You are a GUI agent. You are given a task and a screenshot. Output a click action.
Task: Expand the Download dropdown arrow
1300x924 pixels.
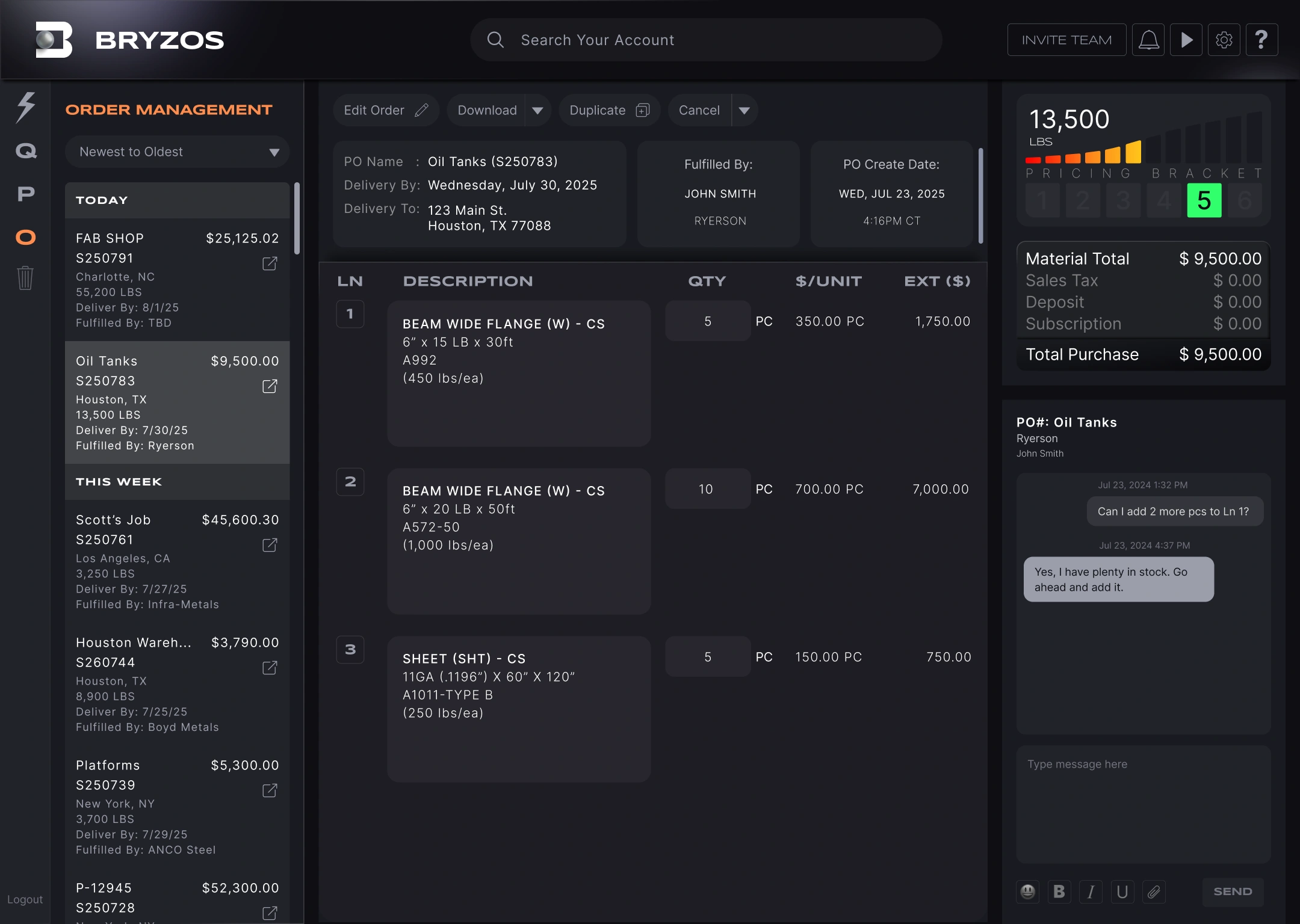[537, 110]
